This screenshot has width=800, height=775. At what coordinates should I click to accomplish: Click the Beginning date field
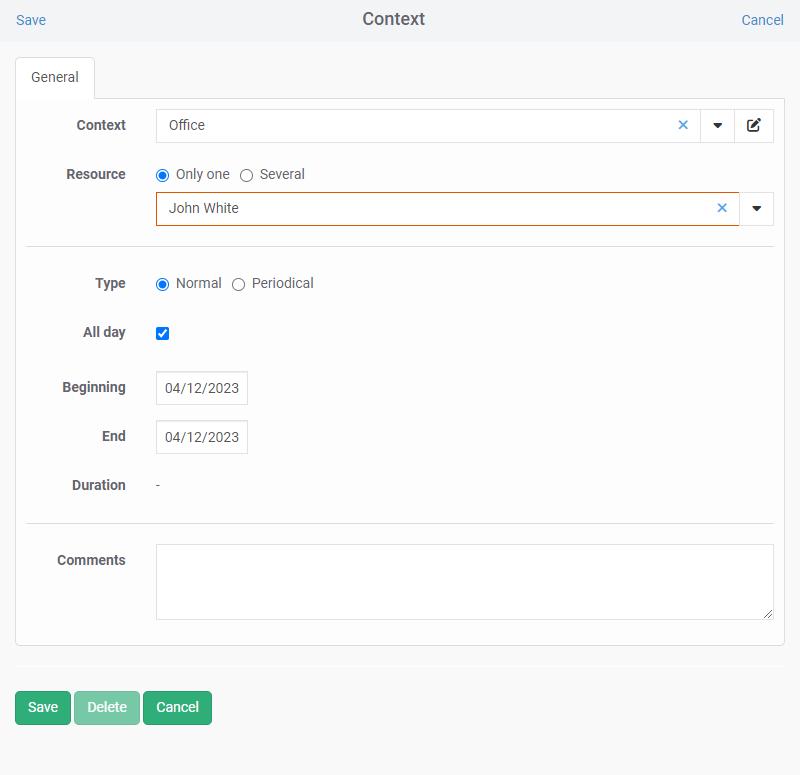[202, 388]
